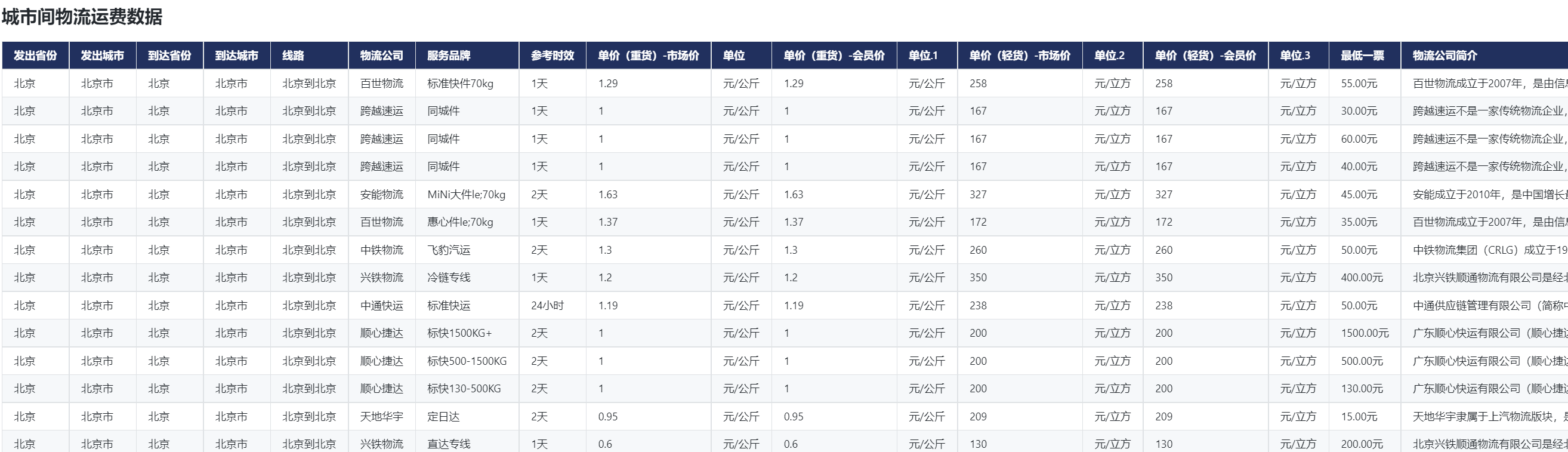1568x452 pixels.
Task: Click the 发出省份 column header
Action: point(35,56)
